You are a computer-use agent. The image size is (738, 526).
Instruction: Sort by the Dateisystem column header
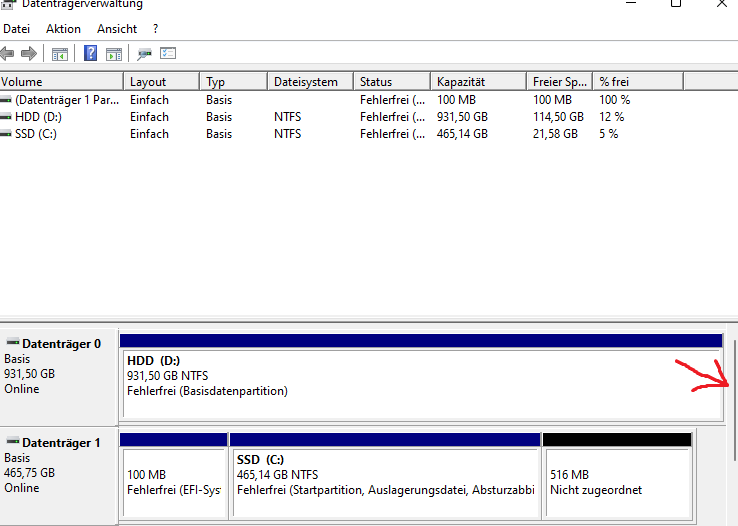[x=310, y=81]
